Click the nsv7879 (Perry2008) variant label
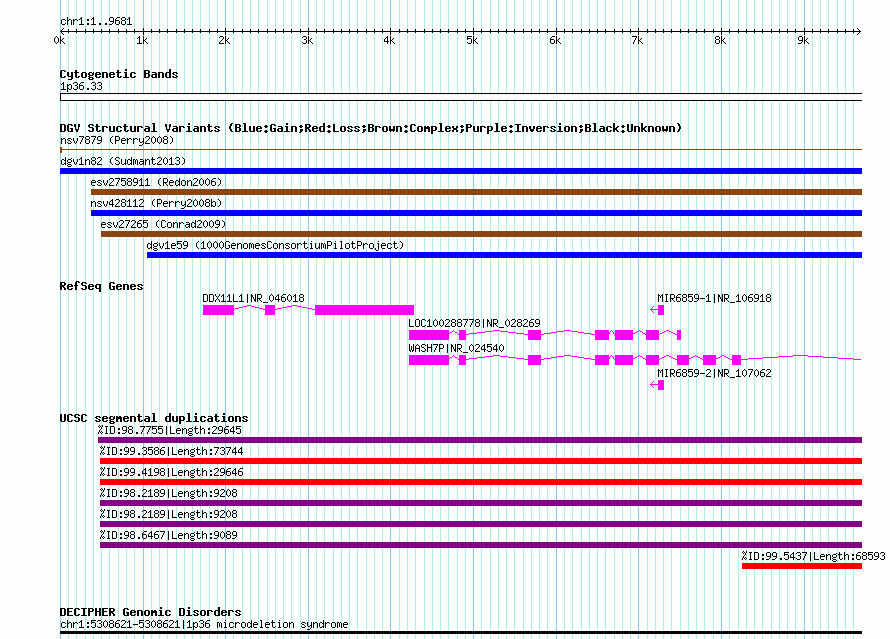 117,140
